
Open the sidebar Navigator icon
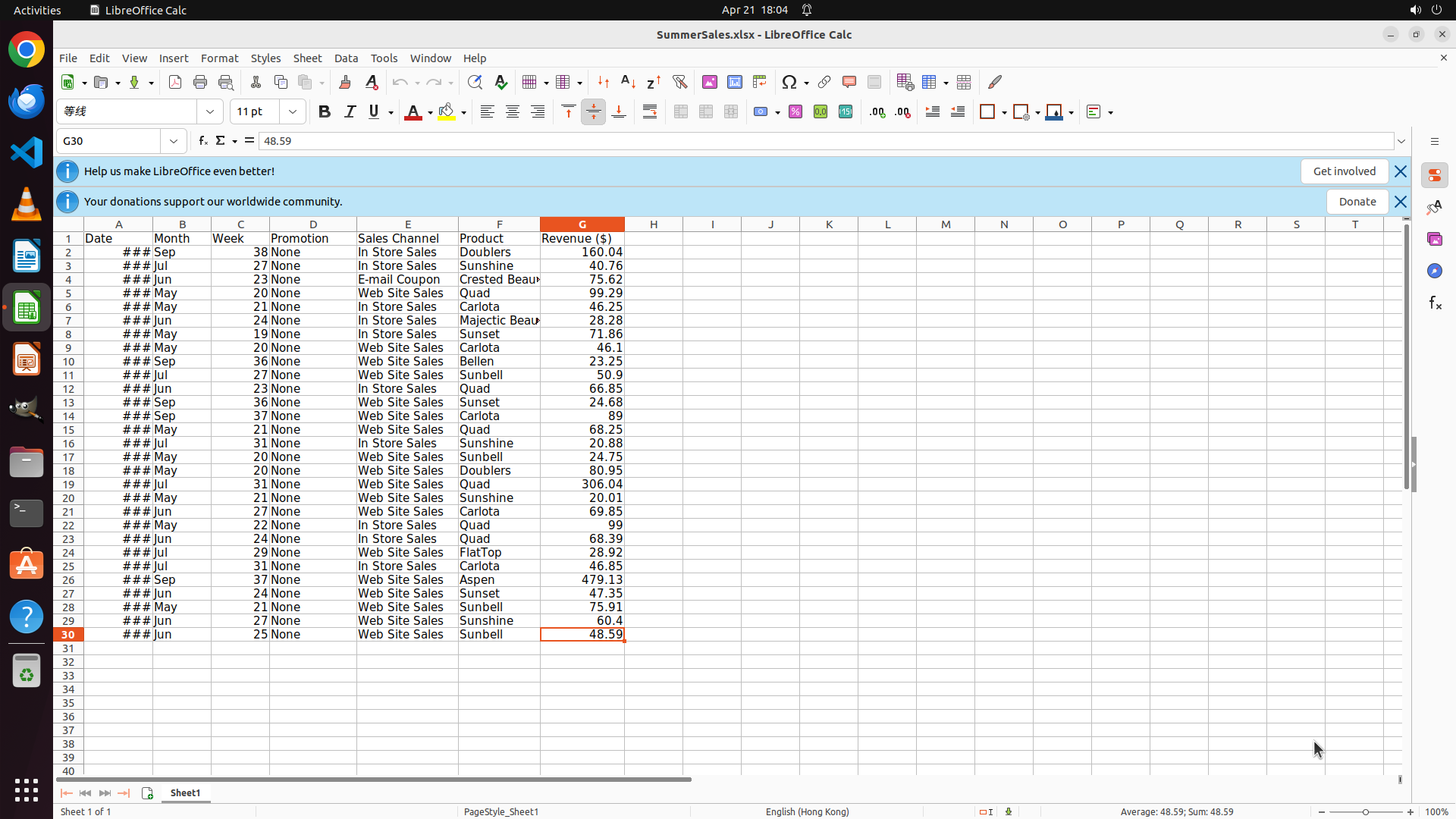1435,271
